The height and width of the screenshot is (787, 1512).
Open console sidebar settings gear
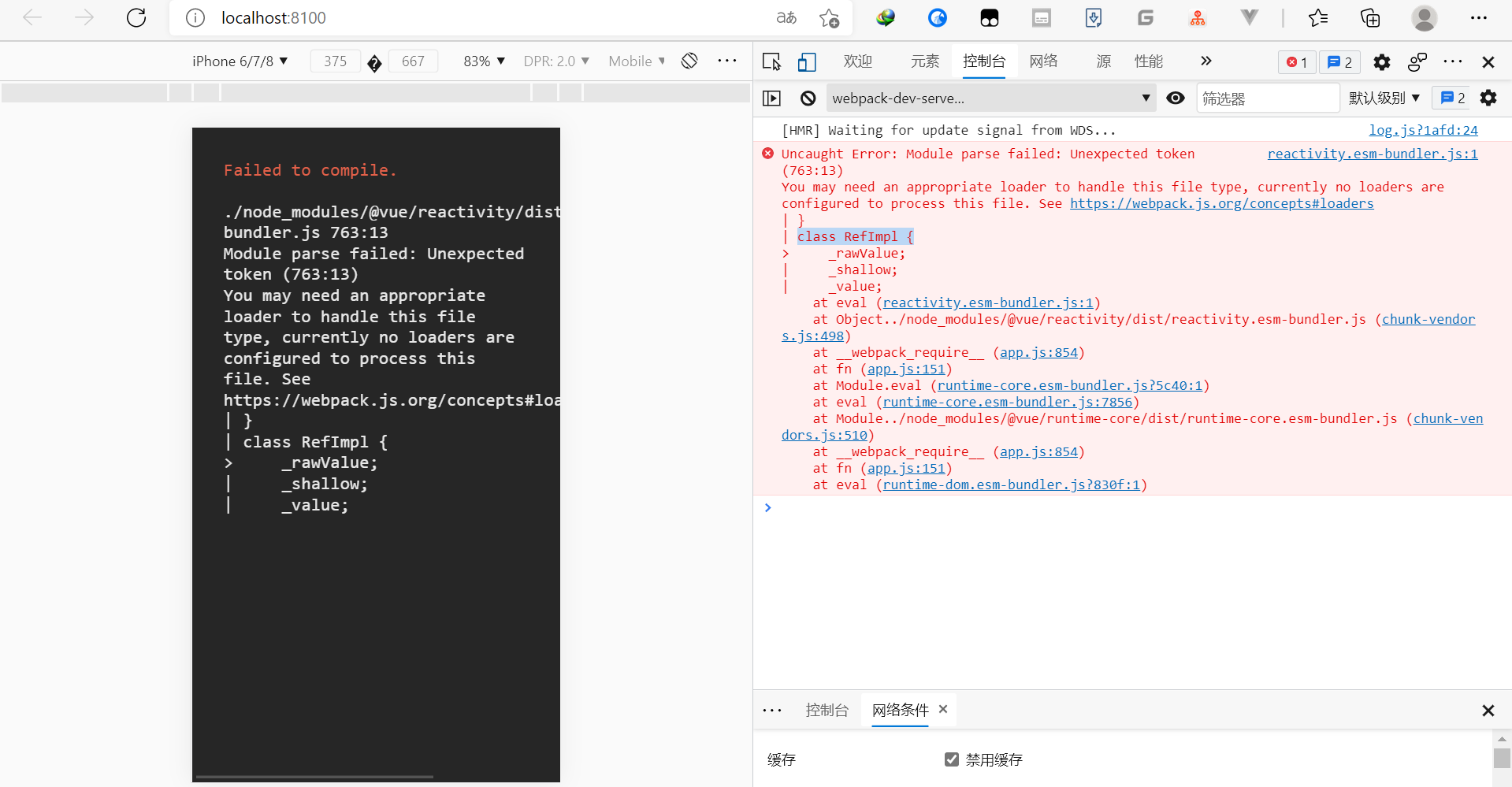click(1488, 98)
